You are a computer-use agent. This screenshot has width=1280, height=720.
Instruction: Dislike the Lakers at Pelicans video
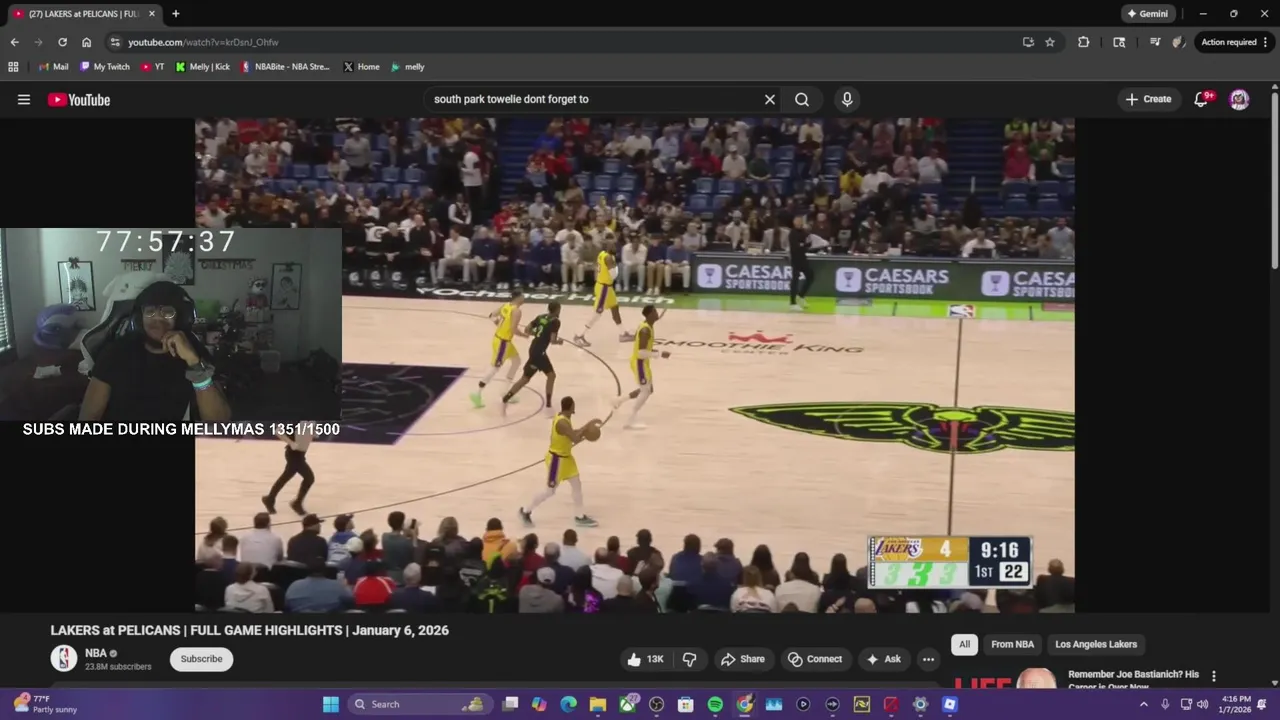pos(689,659)
